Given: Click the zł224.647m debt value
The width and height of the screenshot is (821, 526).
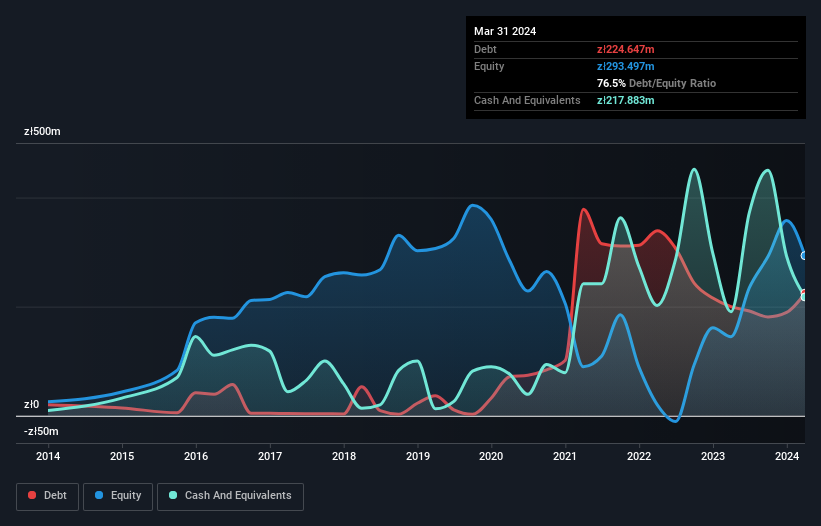Looking at the screenshot, I should pos(626,49).
